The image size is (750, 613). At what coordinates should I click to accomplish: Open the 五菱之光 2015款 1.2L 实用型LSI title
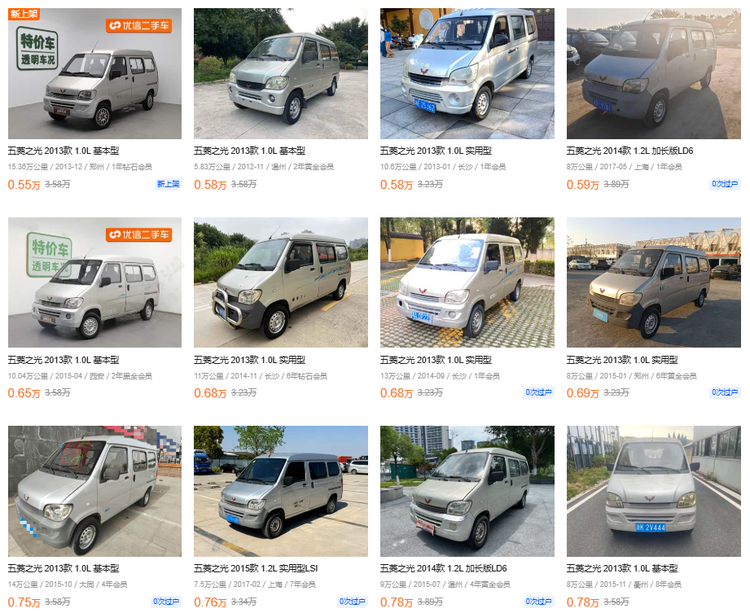click(x=255, y=569)
